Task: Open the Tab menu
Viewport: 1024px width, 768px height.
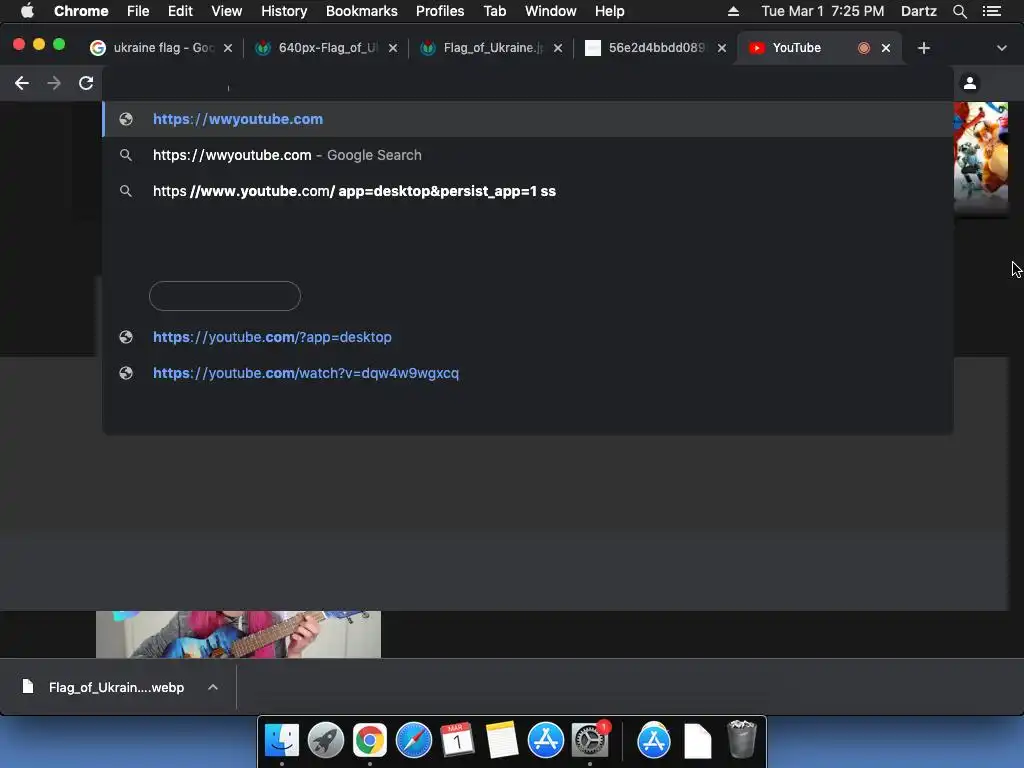Action: pos(494,11)
